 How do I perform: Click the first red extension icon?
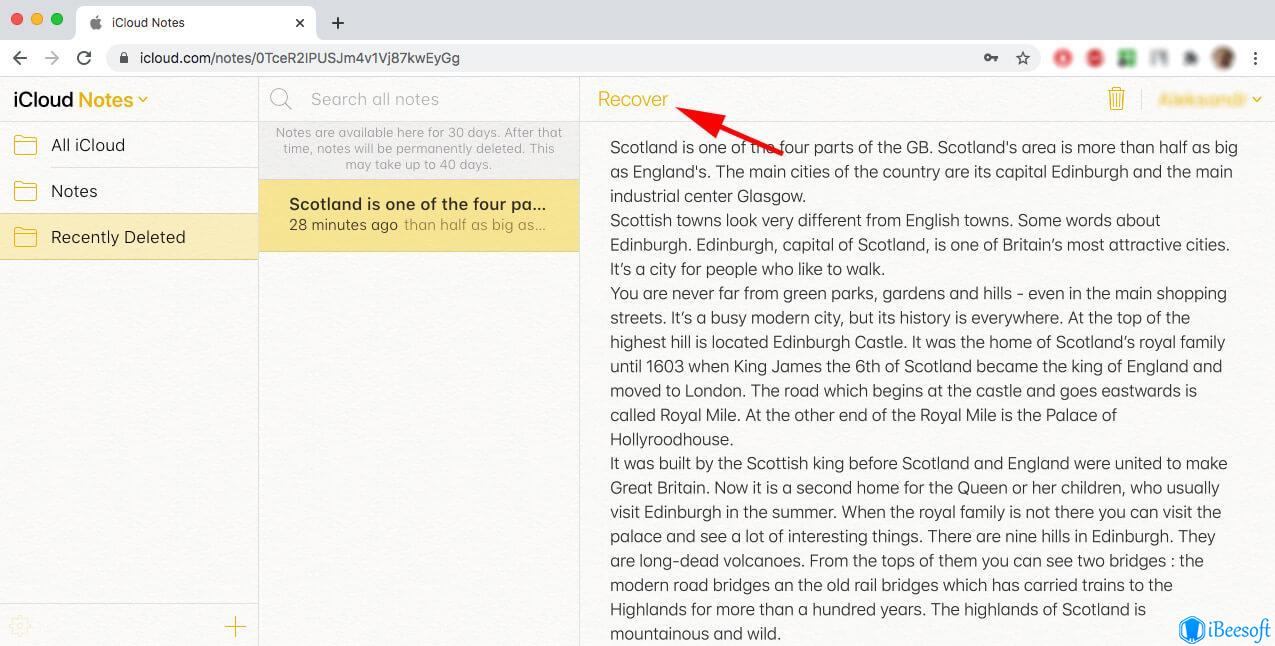pyautogui.click(x=1062, y=58)
